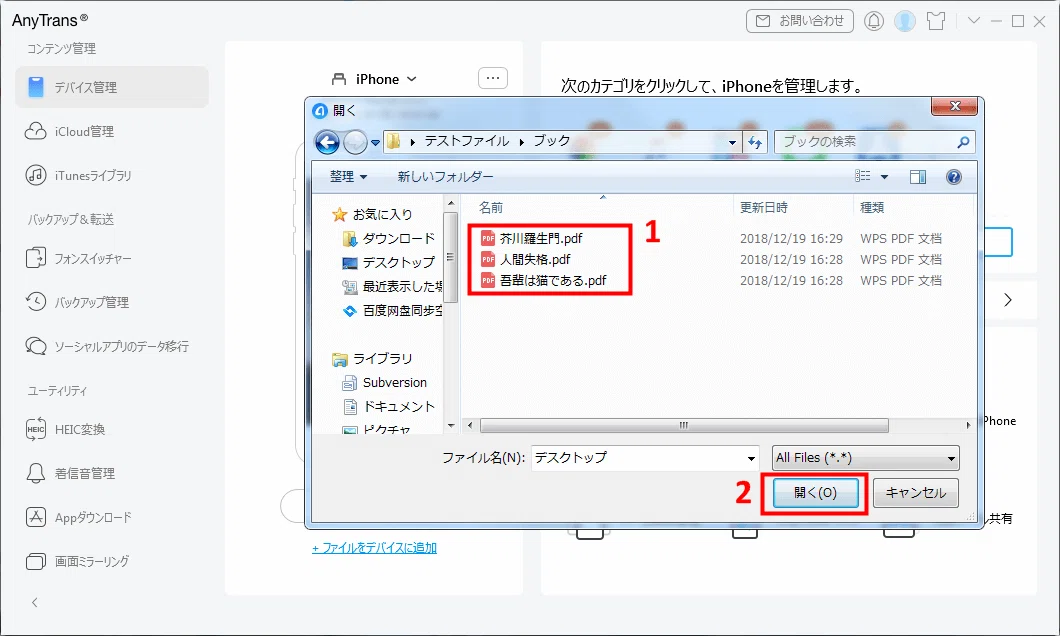Click the バックアップ管理 clock icon
The image size is (1060, 636).
click(36, 301)
